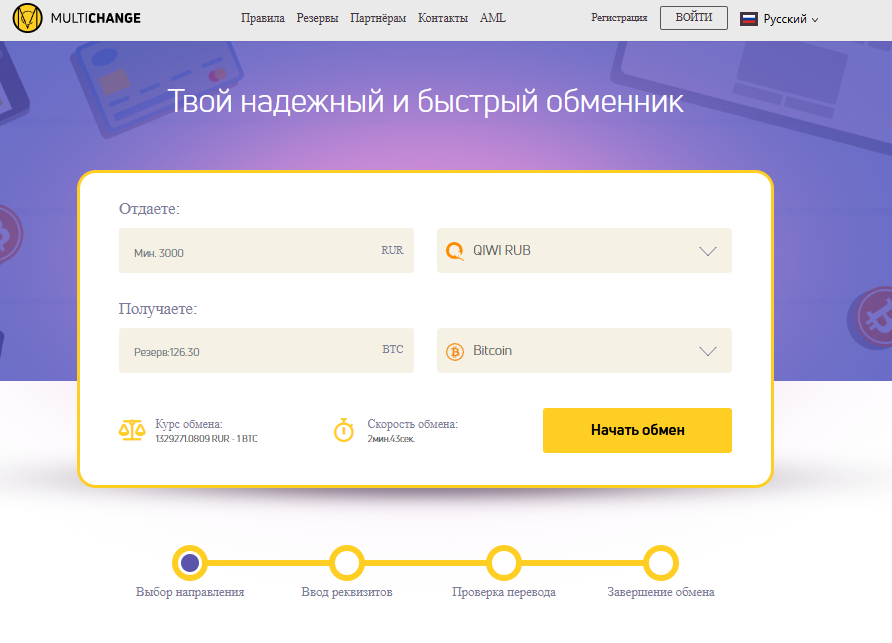Open the Резервы menu item
The image size is (892, 643).
[317, 18]
